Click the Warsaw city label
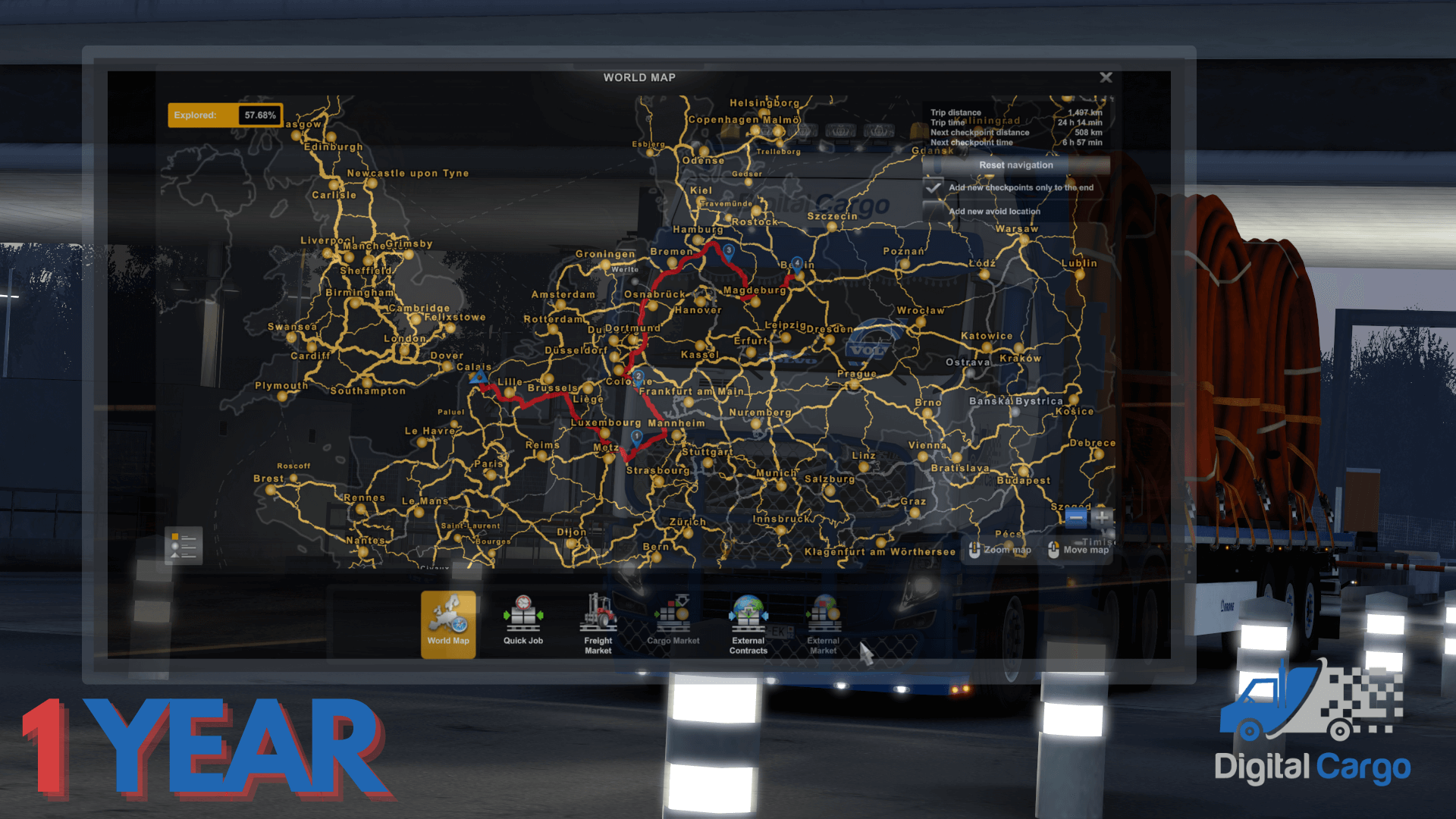Screen dimensions: 1456x819 tap(1017, 229)
